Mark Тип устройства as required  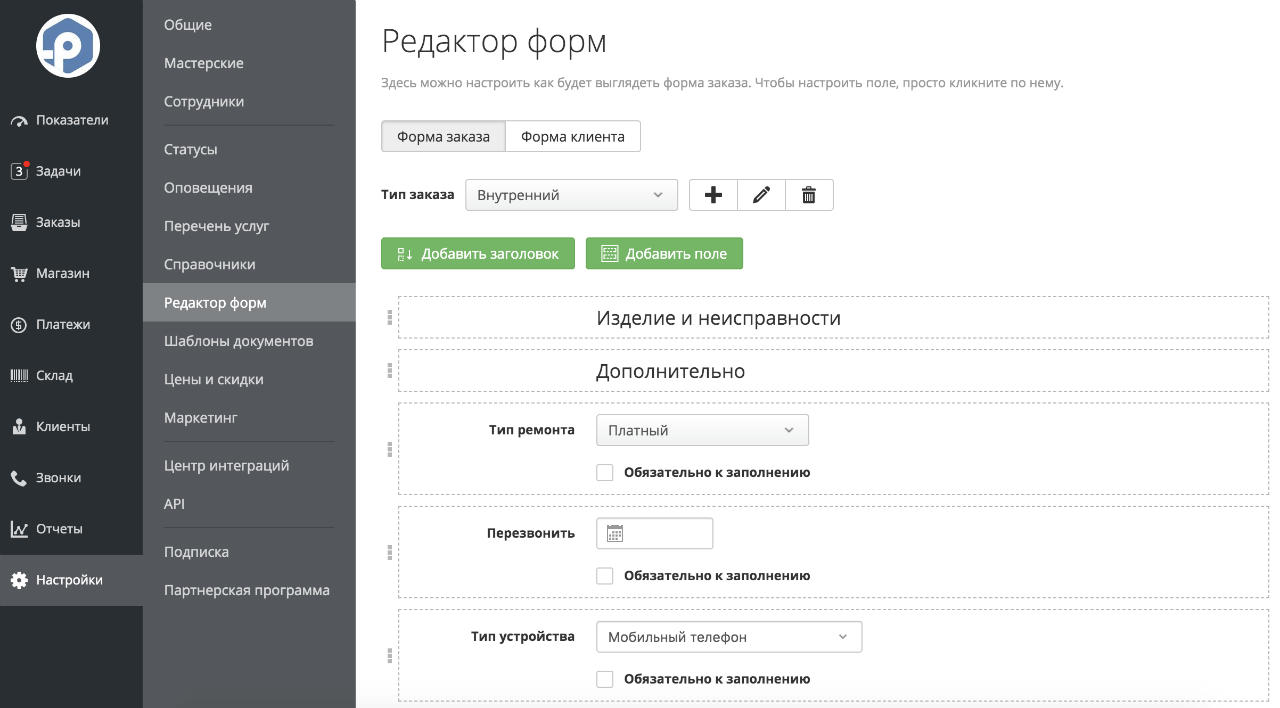click(x=604, y=679)
